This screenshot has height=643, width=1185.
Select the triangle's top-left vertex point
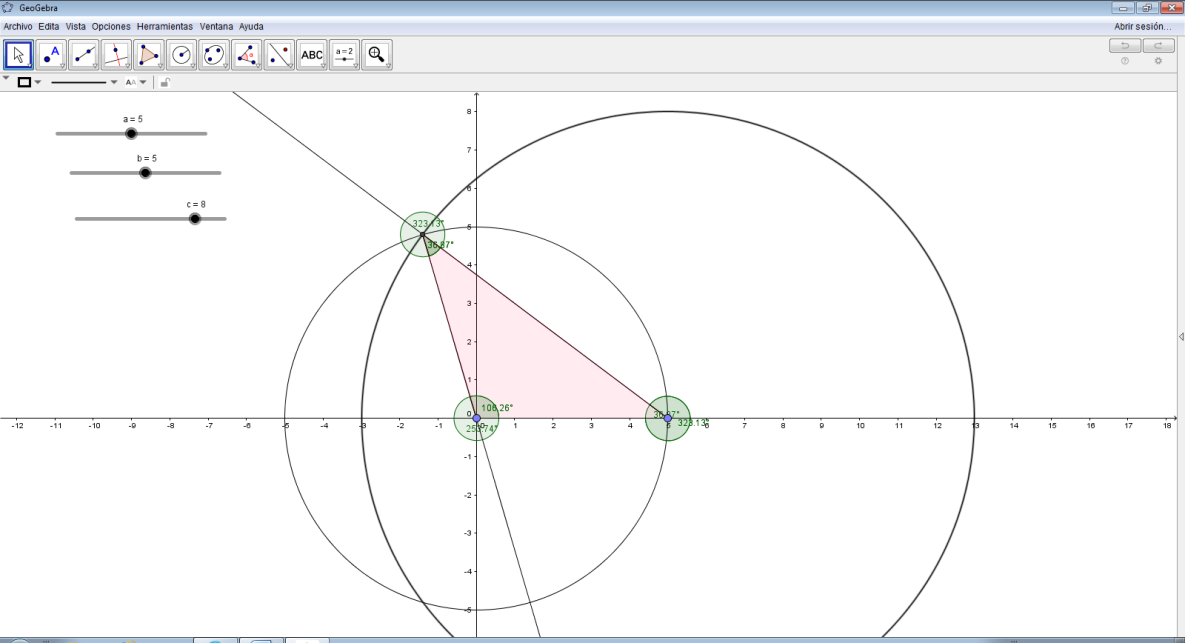422,234
